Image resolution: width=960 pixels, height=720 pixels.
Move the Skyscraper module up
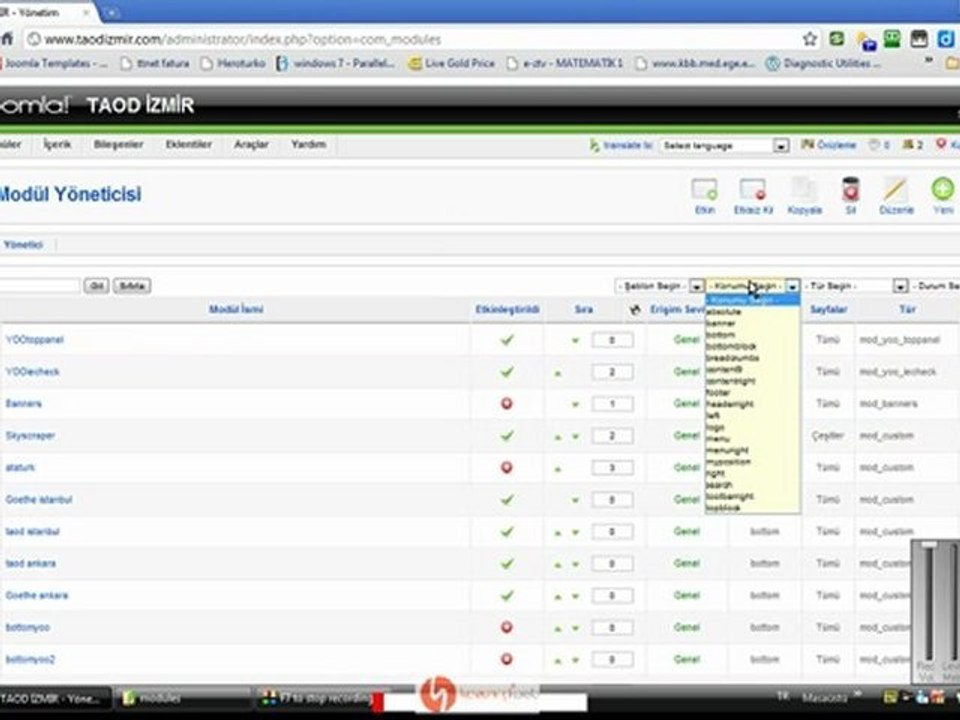point(558,437)
